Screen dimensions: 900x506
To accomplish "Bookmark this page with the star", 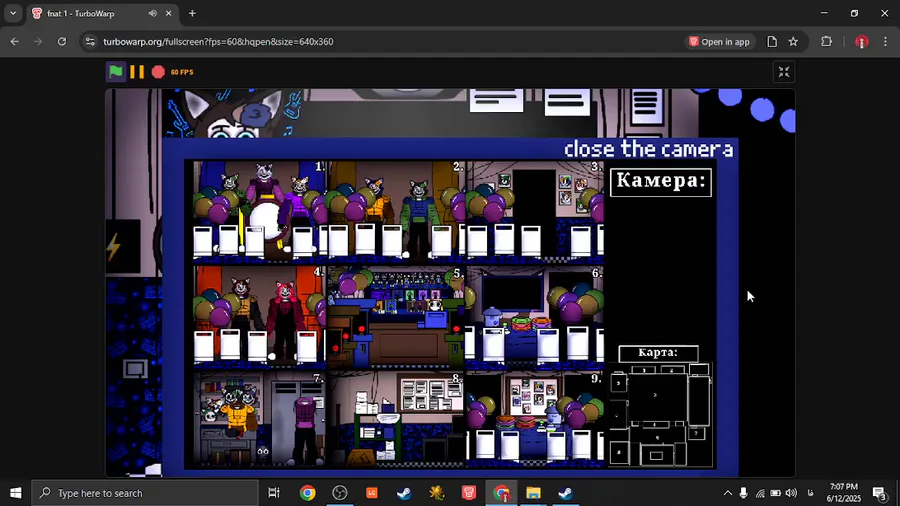I will (793, 41).
